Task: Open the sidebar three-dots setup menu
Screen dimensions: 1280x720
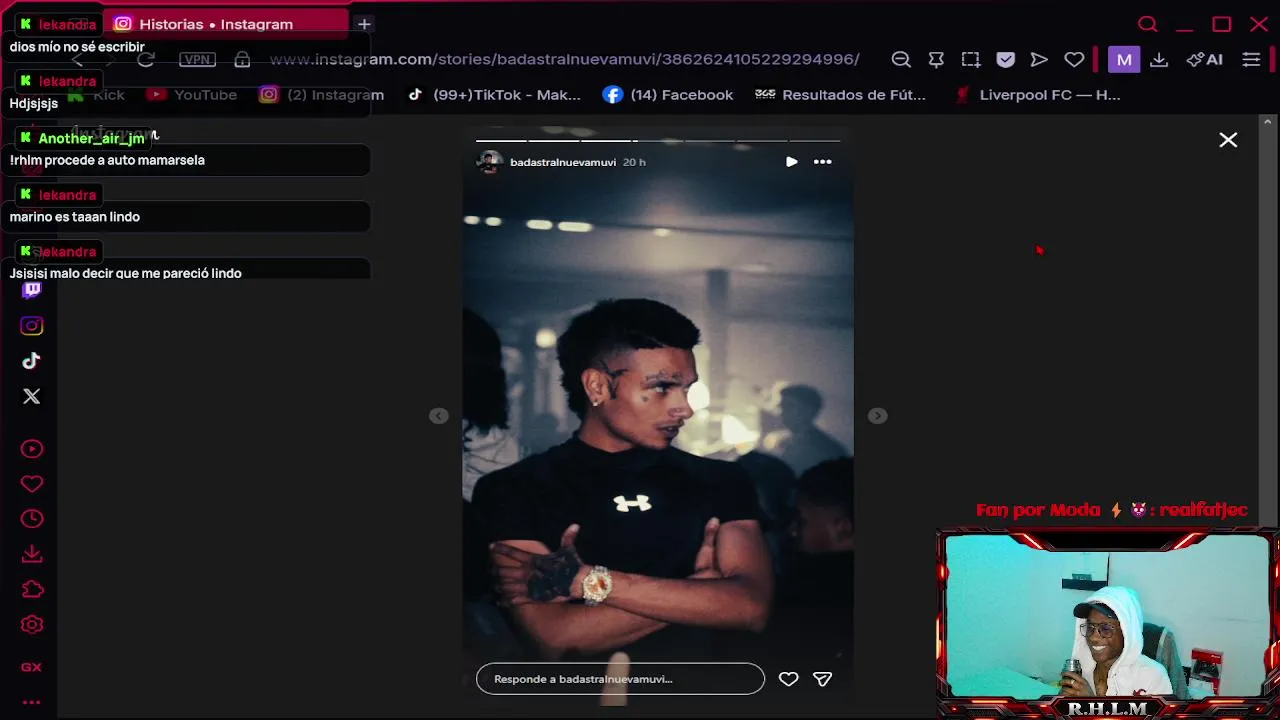Action: pos(32,702)
